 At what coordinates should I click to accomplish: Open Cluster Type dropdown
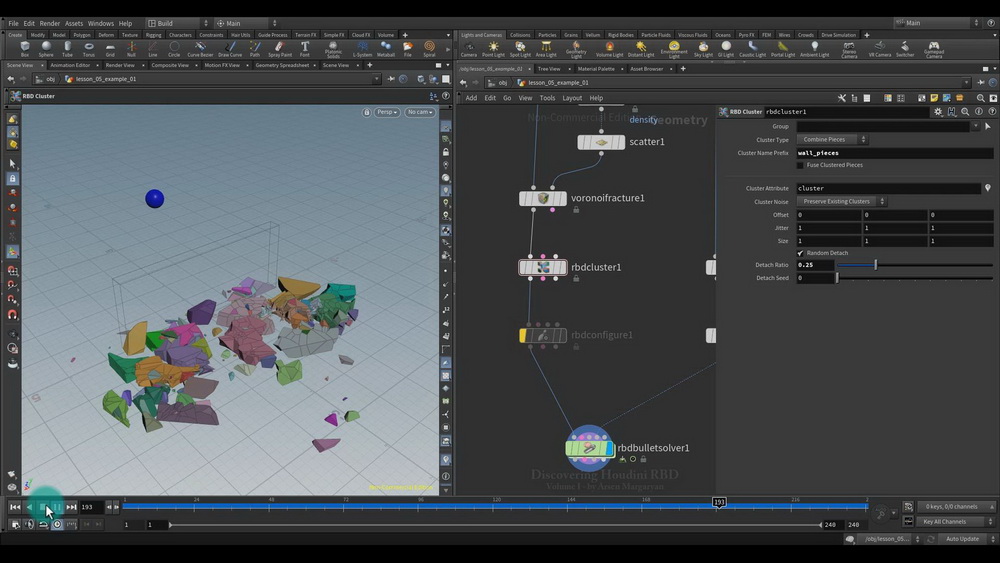832,140
